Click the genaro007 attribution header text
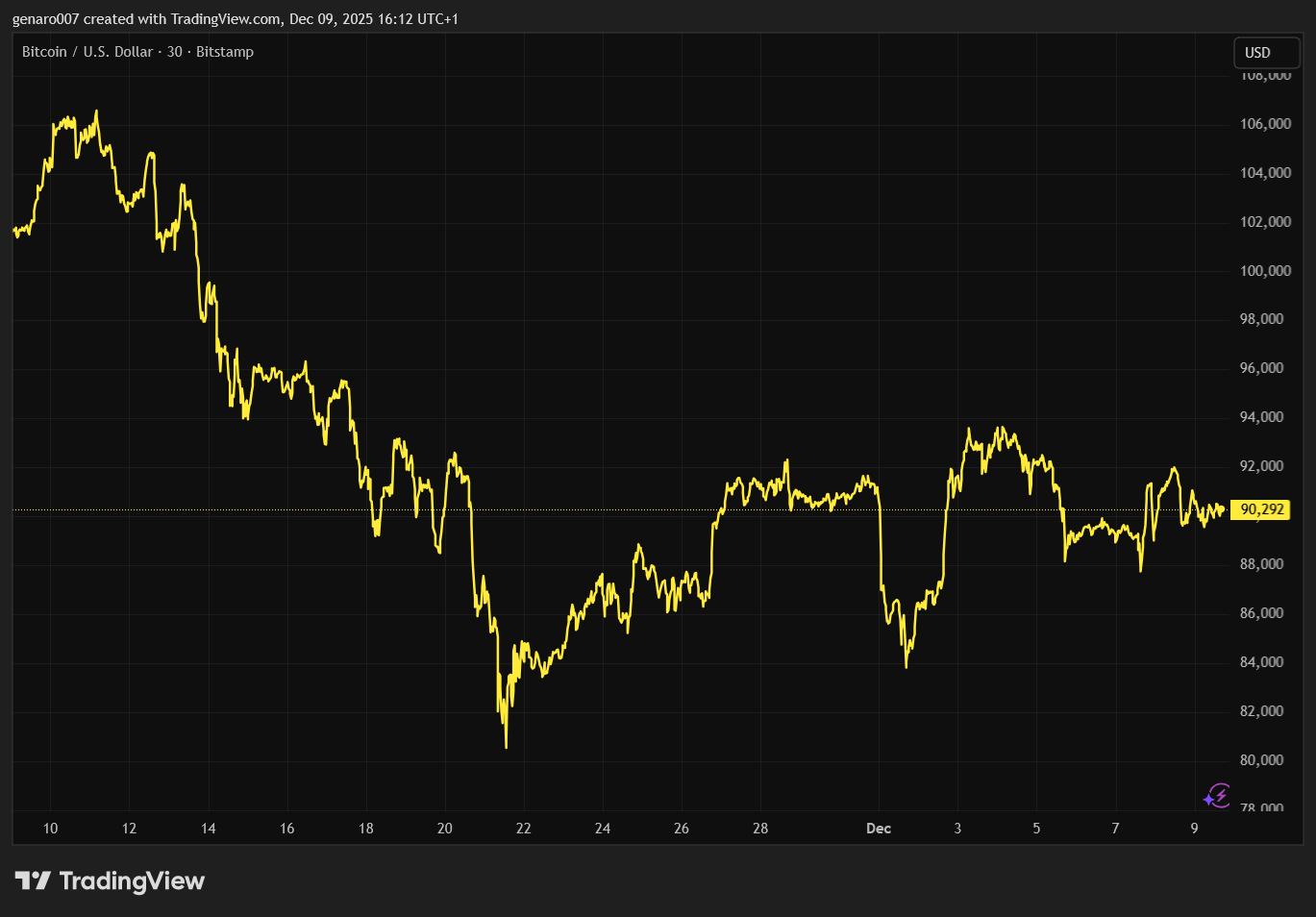This screenshot has height=917, width=1316. (235, 19)
